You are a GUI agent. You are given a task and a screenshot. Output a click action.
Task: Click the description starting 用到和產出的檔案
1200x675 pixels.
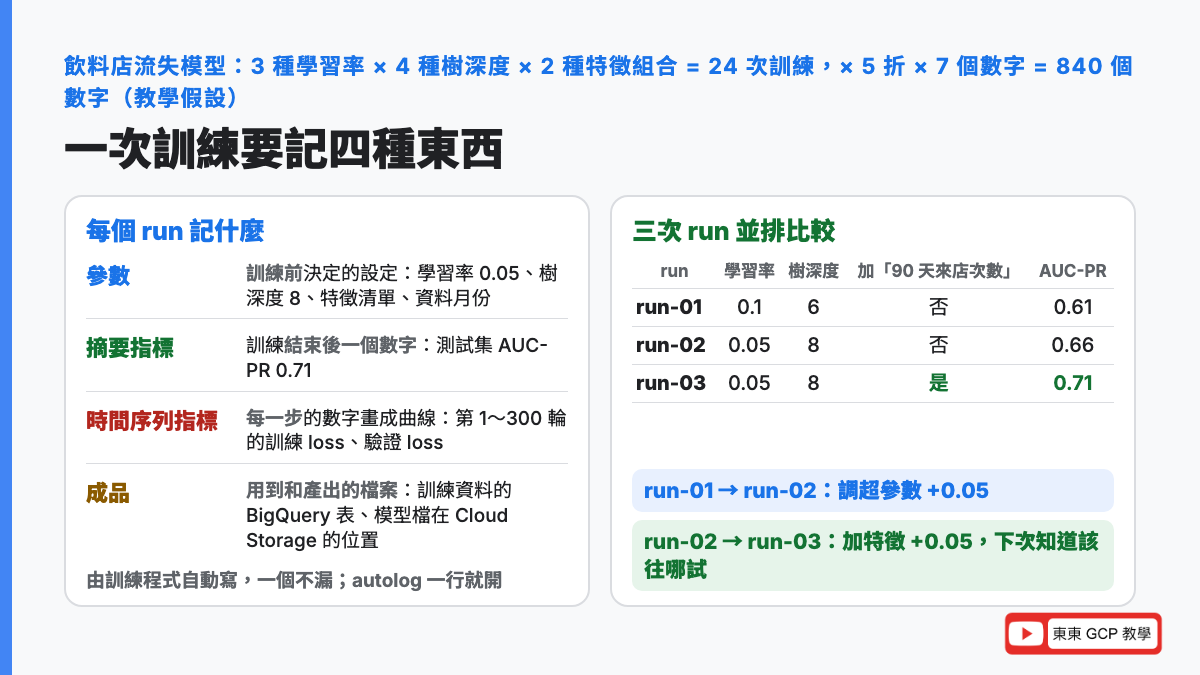pos(379,515)
